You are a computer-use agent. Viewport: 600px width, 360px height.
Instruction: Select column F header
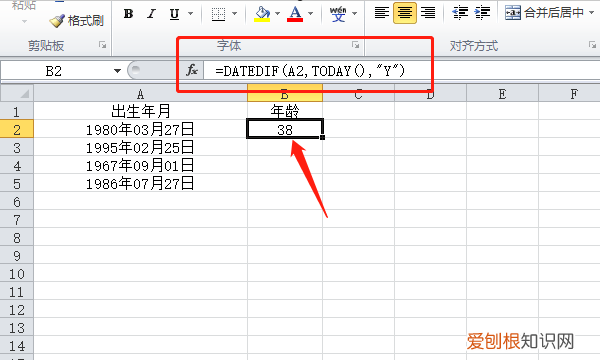coord(569,94)
